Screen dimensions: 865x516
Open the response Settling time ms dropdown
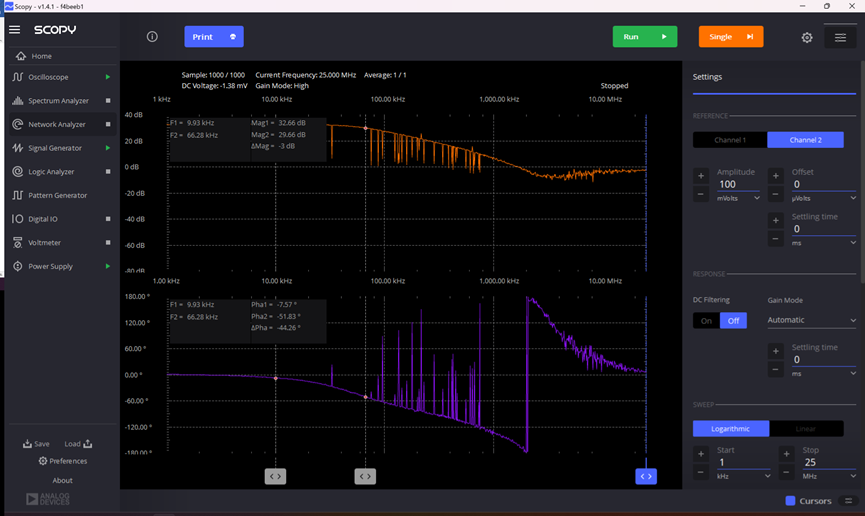click(823, 374)
